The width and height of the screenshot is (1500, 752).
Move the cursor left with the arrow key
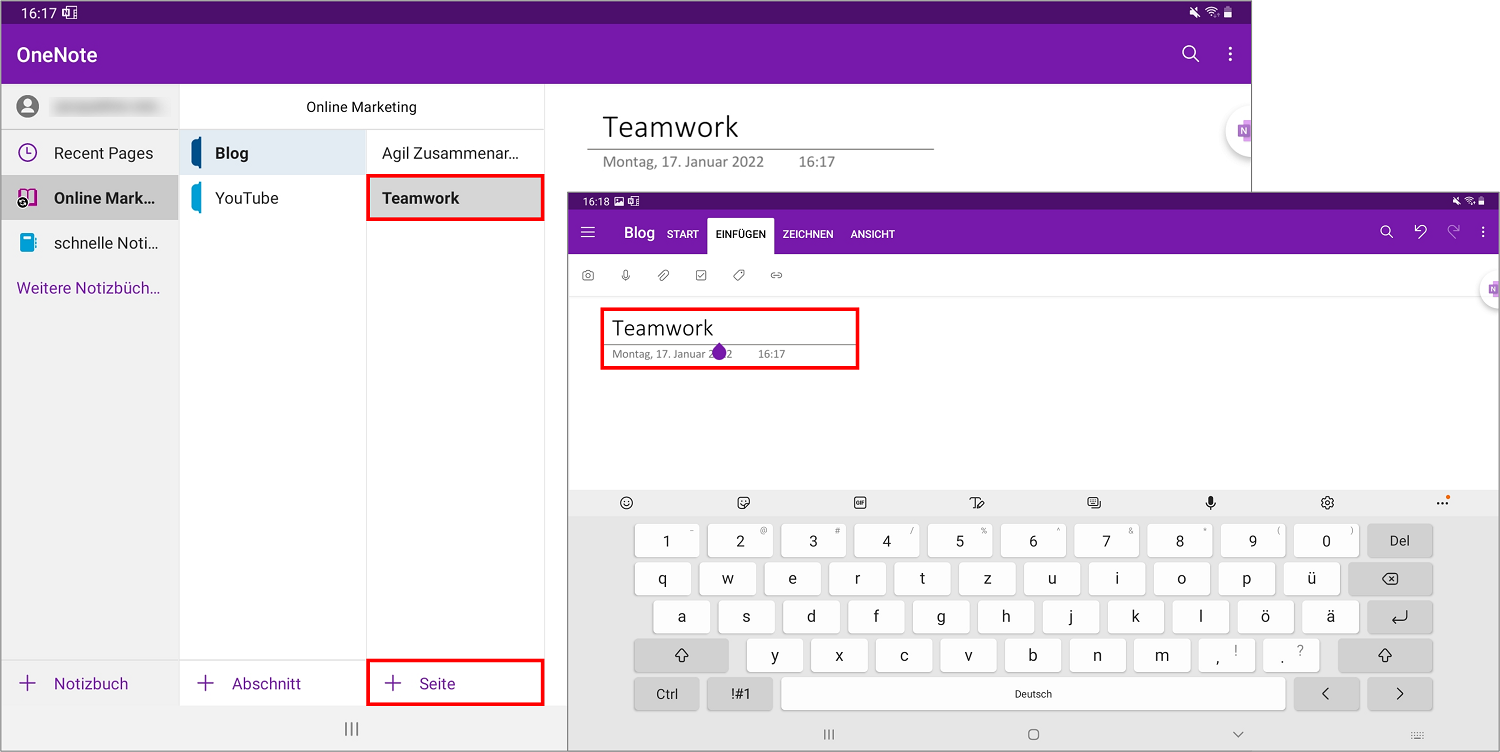[x=1326, y=694]
